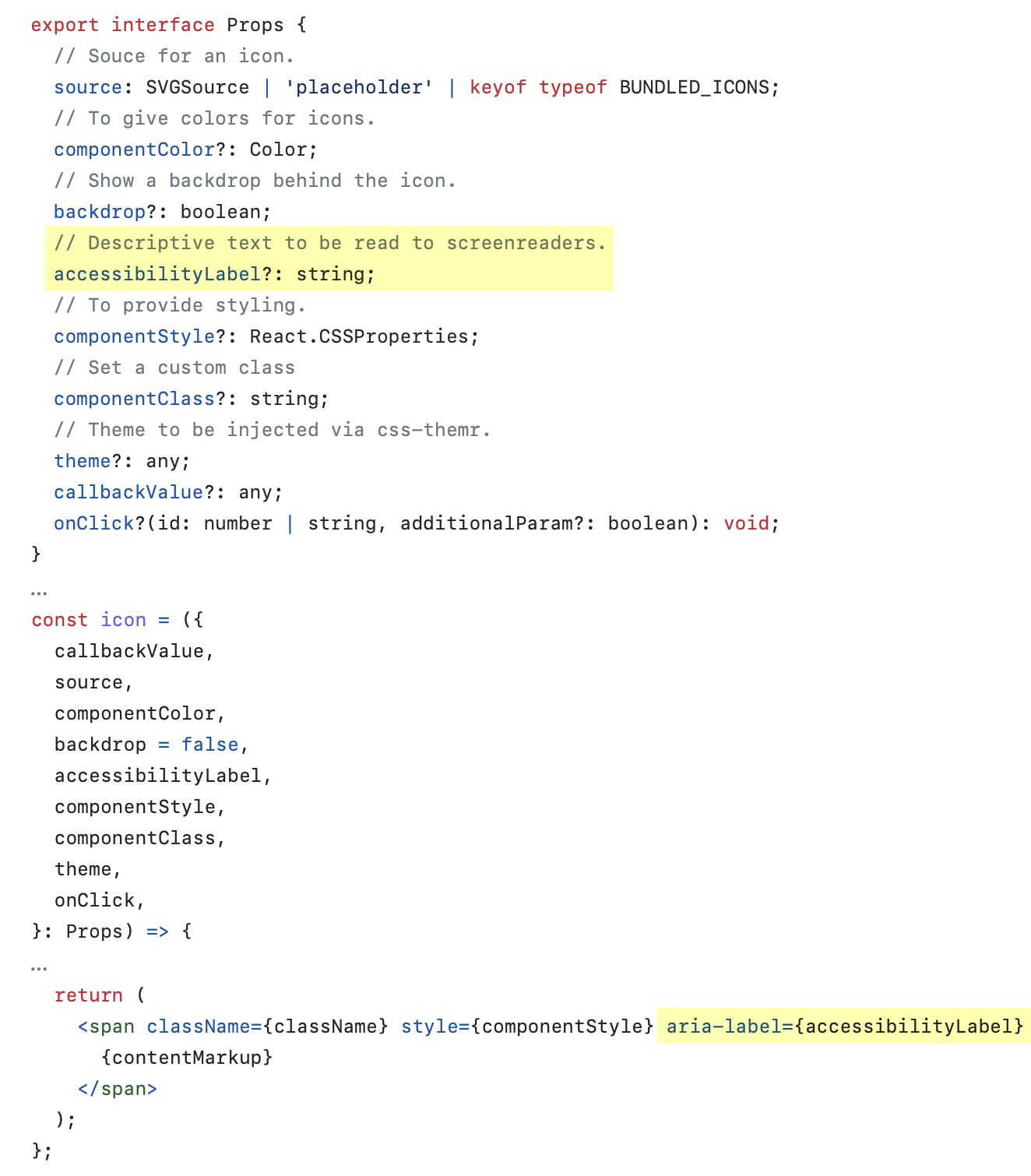Click the 'React.CSSProperties' type

pyautogui.click(x=364, y=336)
